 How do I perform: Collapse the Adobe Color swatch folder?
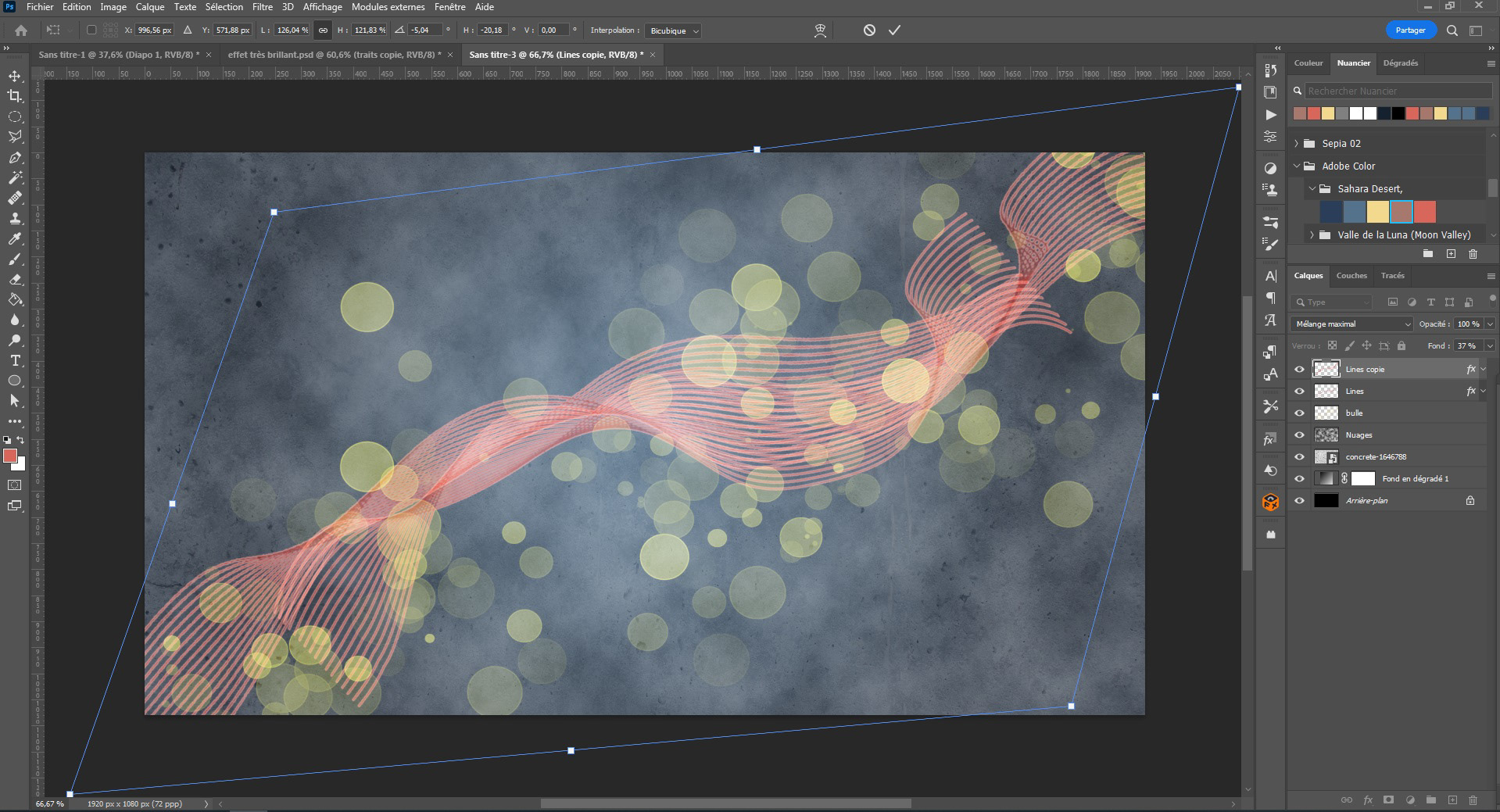click(1297, 166)
